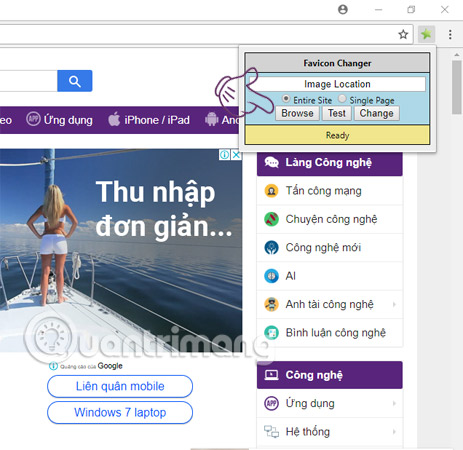Click the Windows 7 laptop ad link
463x450 pixels.
click(120, 412)
